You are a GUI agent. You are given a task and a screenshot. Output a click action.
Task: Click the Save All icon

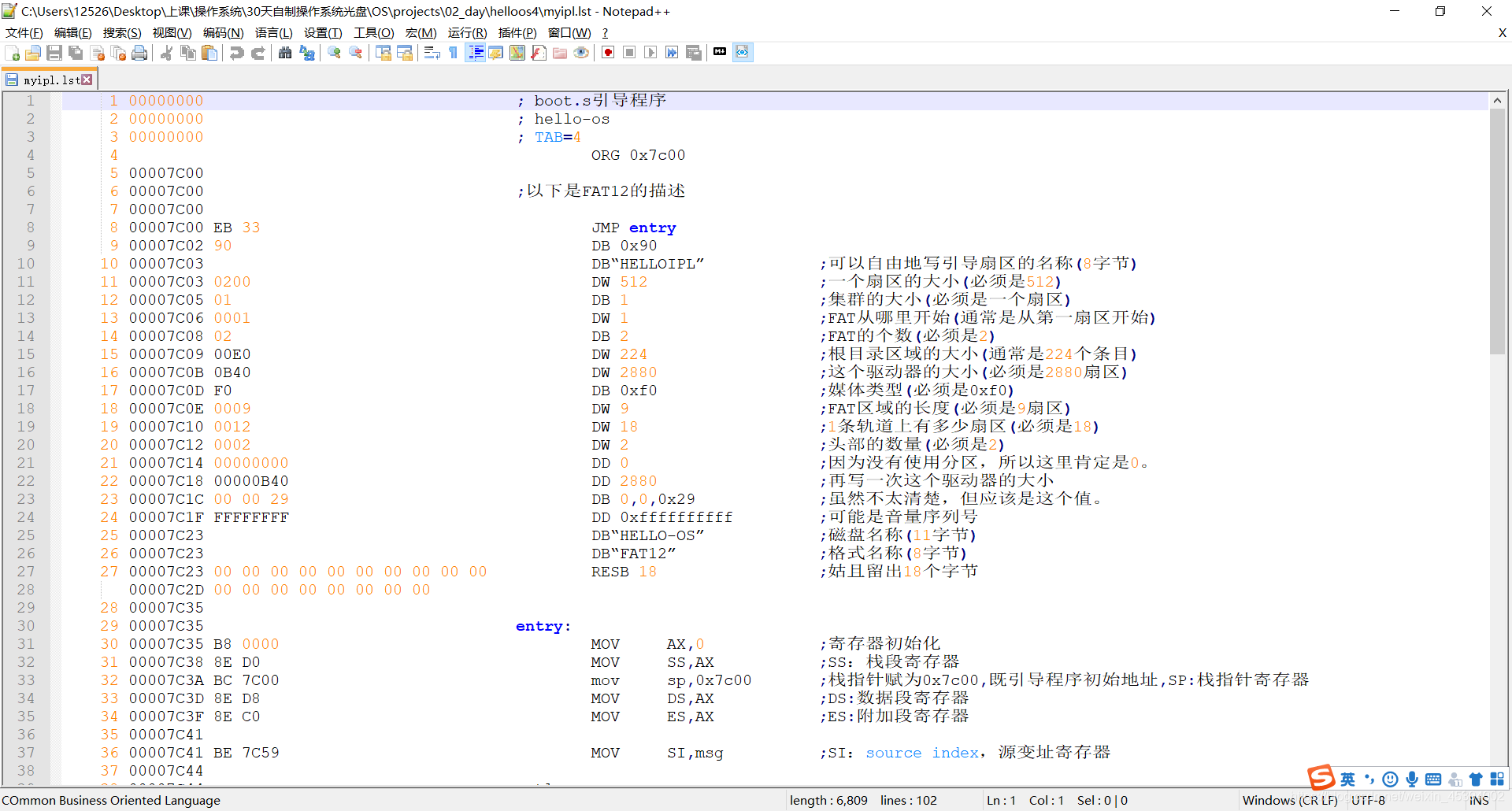click(x=76, y=53)
